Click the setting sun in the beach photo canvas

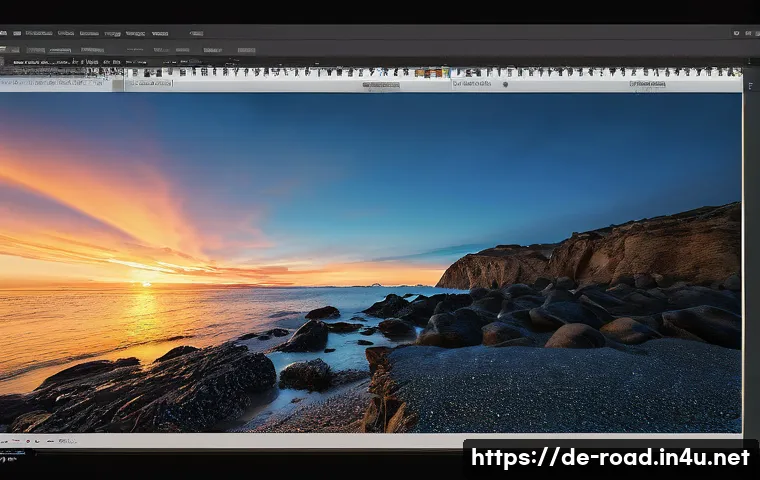pos(145,284)
